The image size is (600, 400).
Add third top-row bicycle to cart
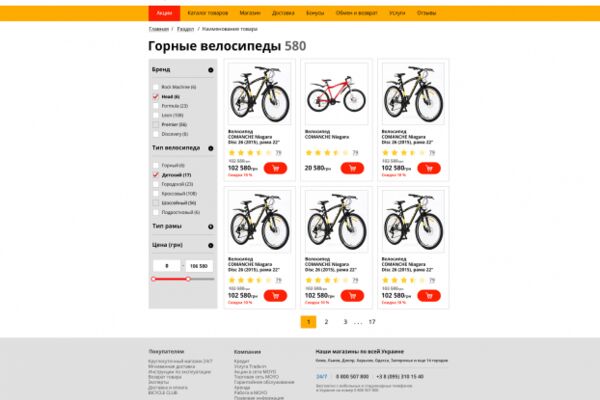pos(429,168)
